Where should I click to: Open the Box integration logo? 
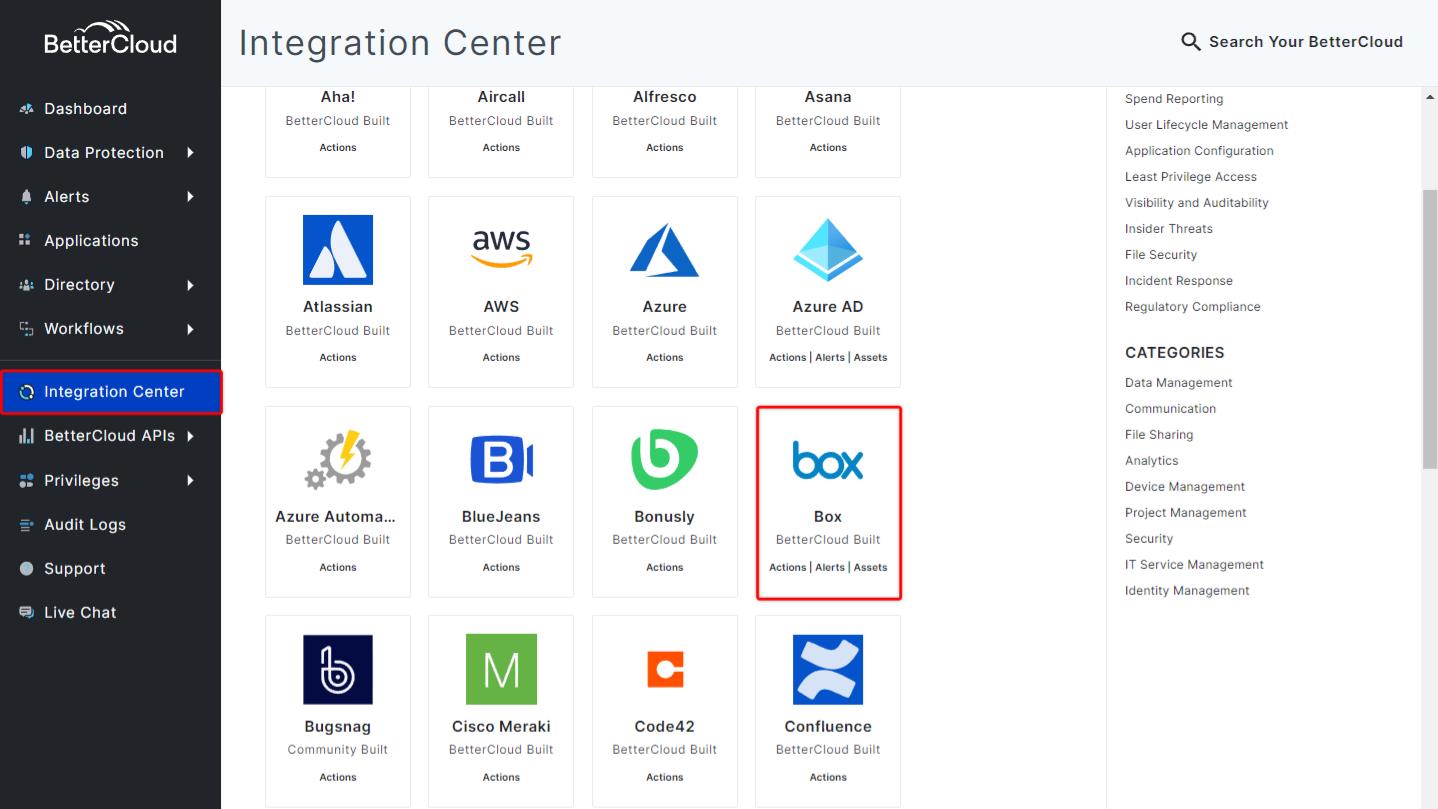pyautogui.click(x=828, y=460)
